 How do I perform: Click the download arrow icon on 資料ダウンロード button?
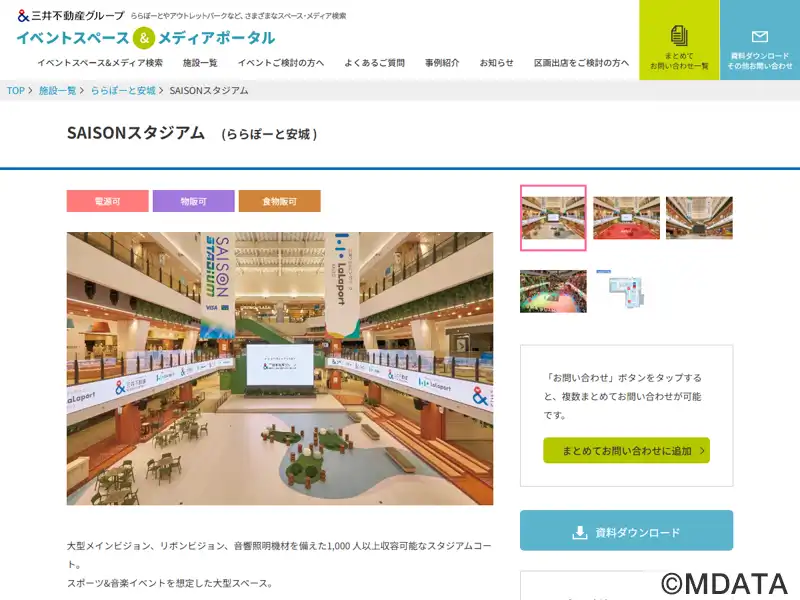580,532
